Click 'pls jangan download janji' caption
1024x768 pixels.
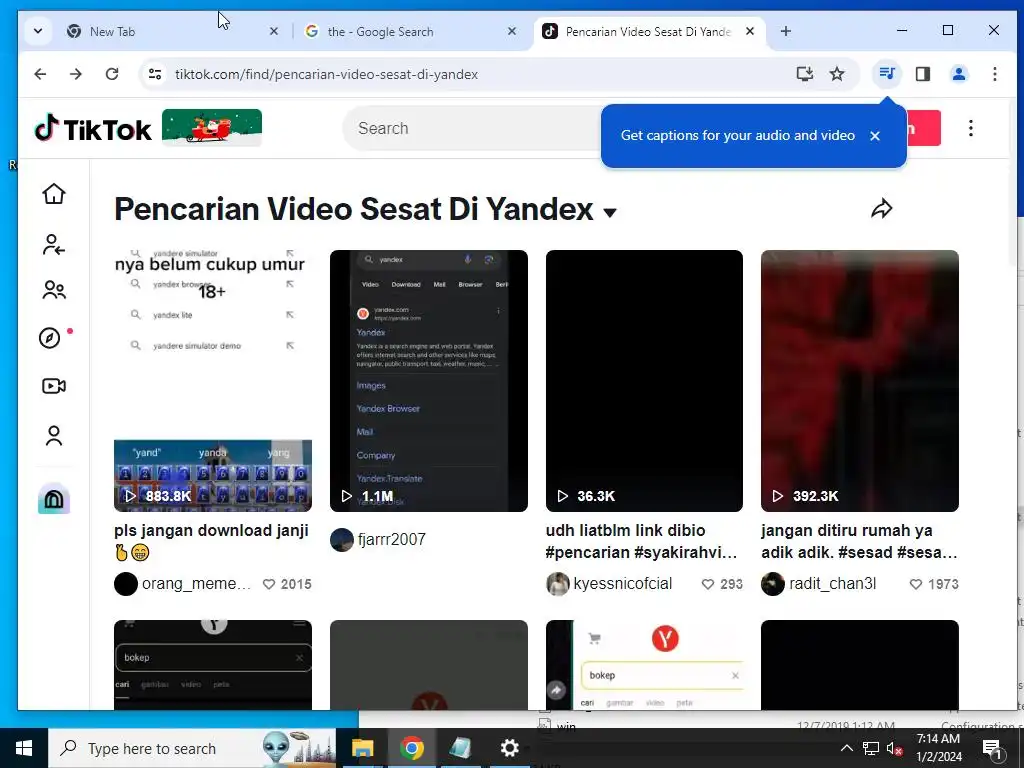click(212, 541)
